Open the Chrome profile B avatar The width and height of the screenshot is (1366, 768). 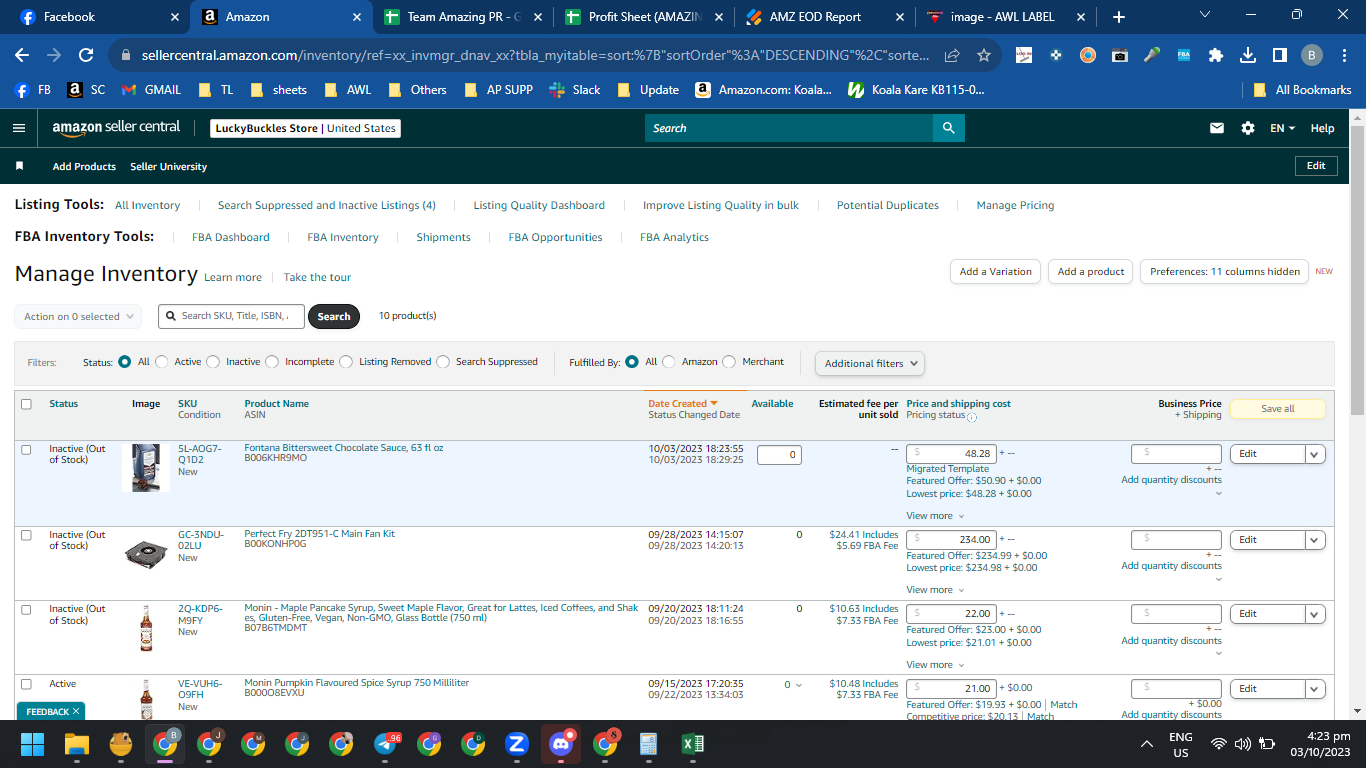point(1312,55)
